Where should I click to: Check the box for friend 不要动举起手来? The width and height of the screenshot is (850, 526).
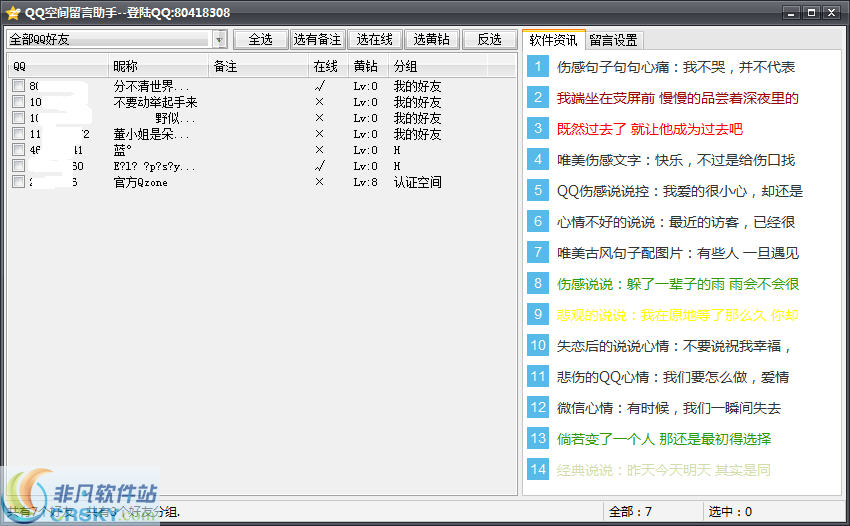[x=18, y=101]
